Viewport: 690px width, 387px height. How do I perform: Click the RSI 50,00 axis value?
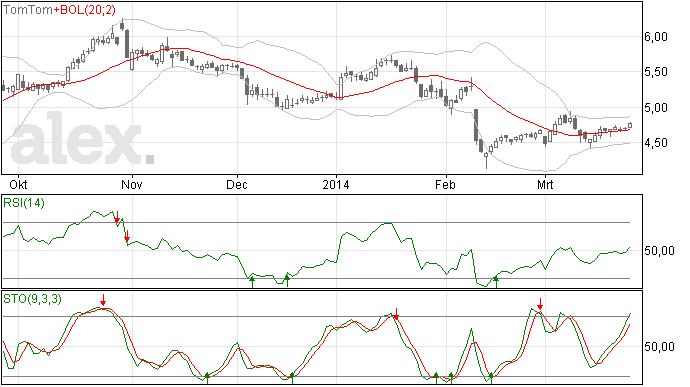pyautogui.click(x=659, y=251)
